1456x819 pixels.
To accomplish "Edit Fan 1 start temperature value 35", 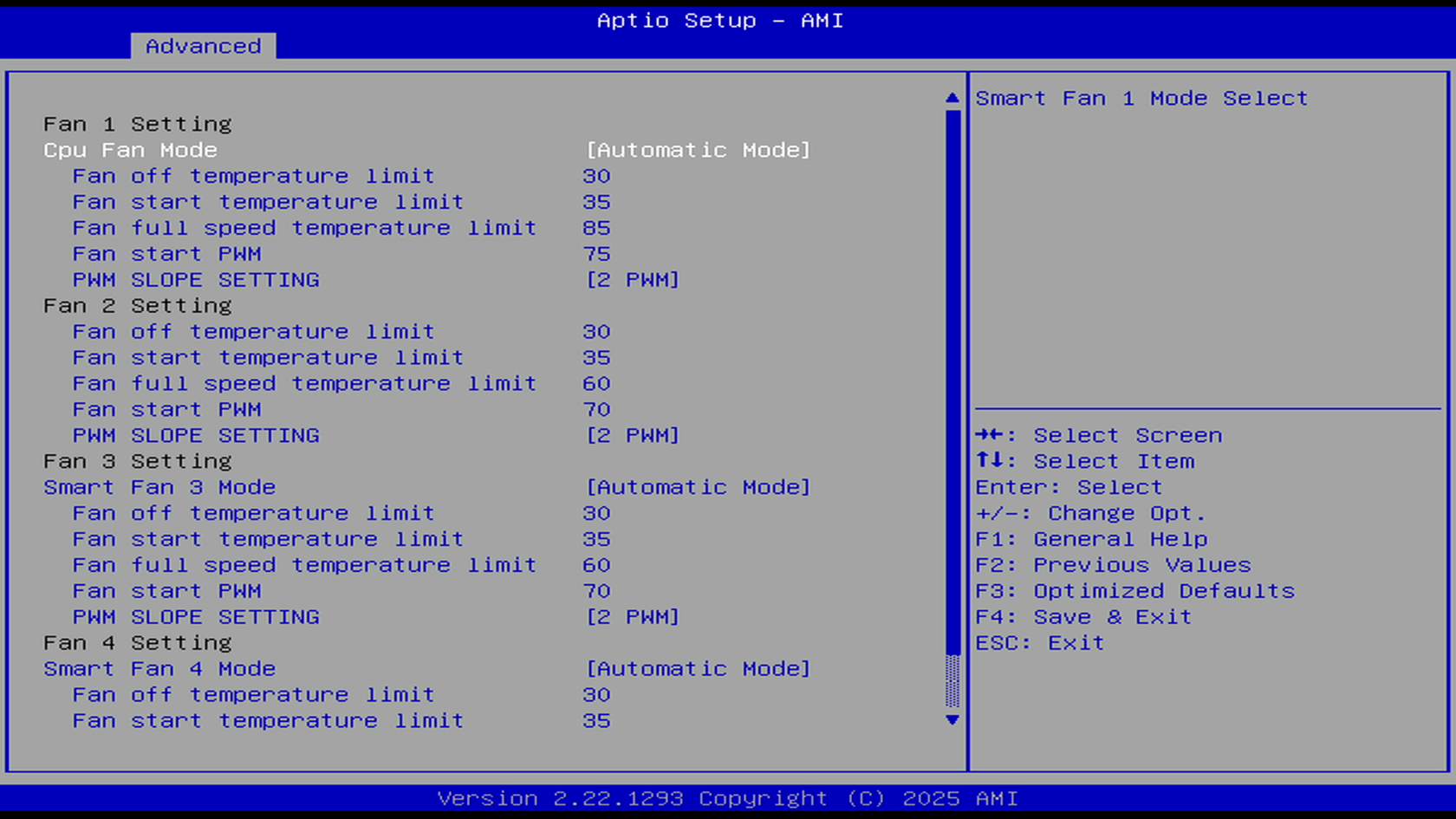I will pyautogui.click(x=596, y=202).
